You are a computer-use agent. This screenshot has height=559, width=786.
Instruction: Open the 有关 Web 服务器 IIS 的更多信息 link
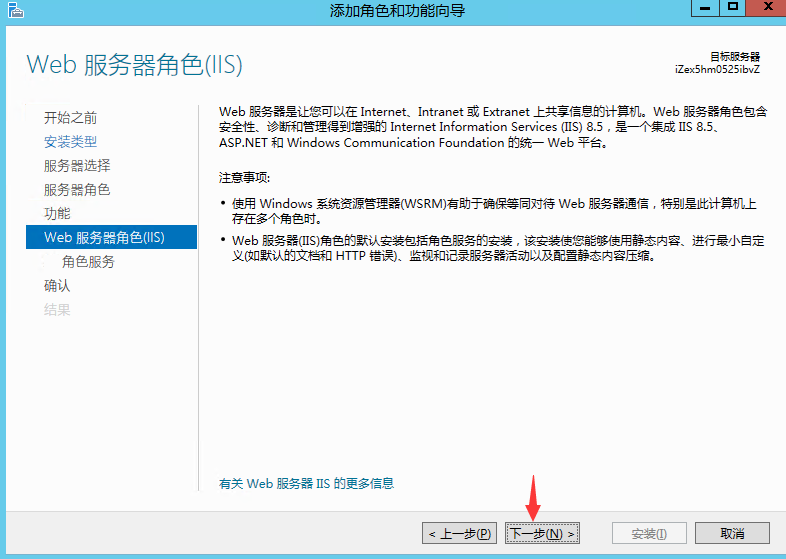coord(306,484)
